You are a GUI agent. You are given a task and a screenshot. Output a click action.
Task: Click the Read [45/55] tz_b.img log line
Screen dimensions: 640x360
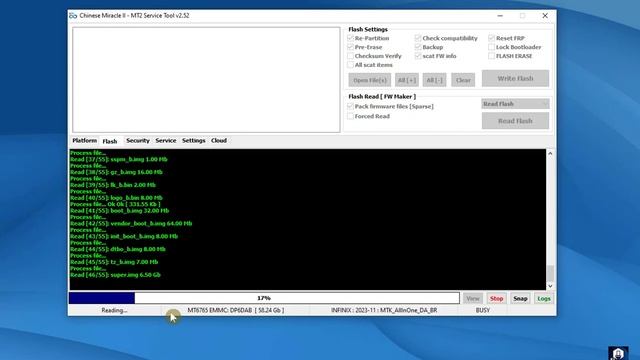click(114, 262)
